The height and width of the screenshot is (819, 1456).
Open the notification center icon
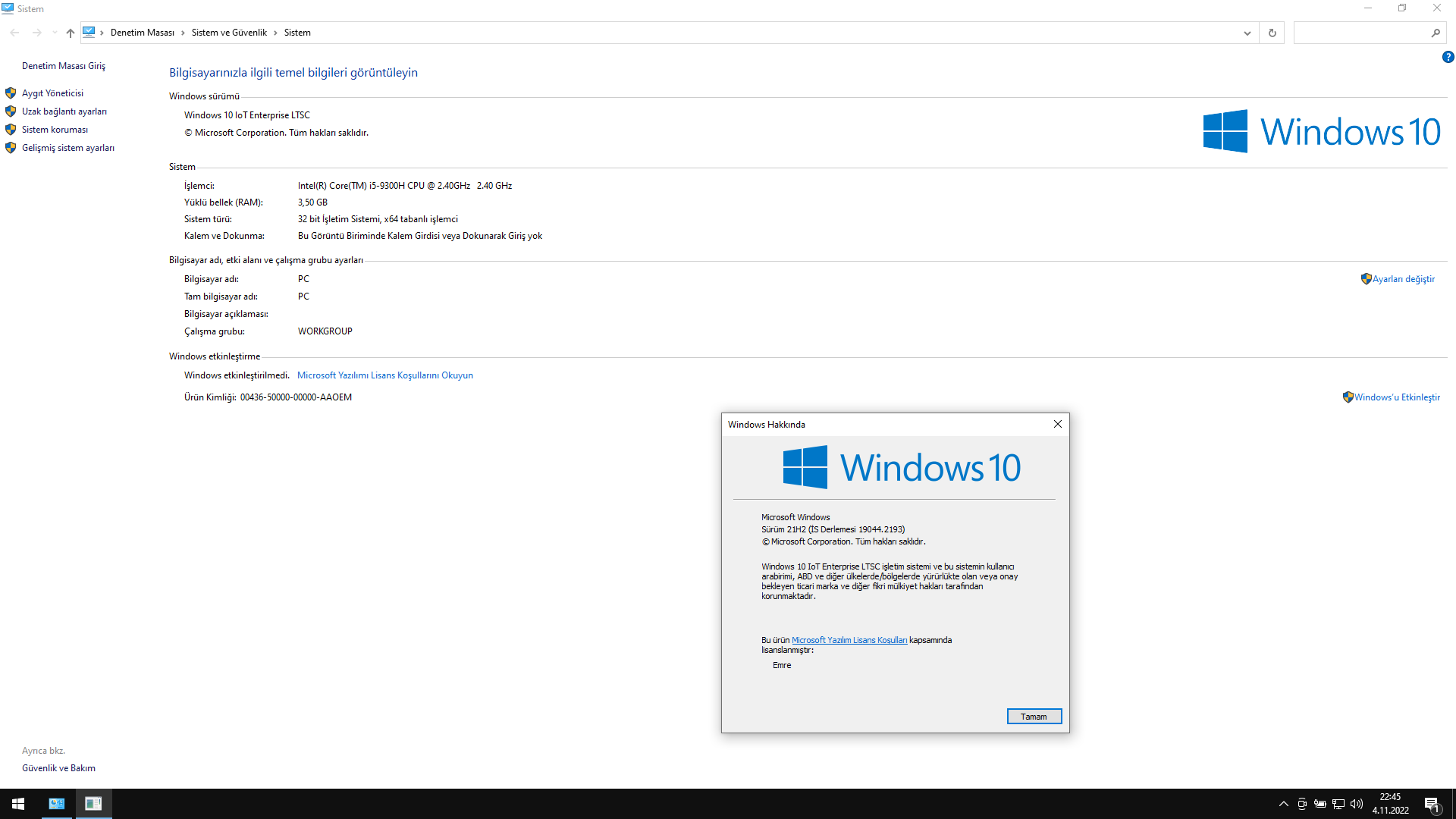point(1432,804)
